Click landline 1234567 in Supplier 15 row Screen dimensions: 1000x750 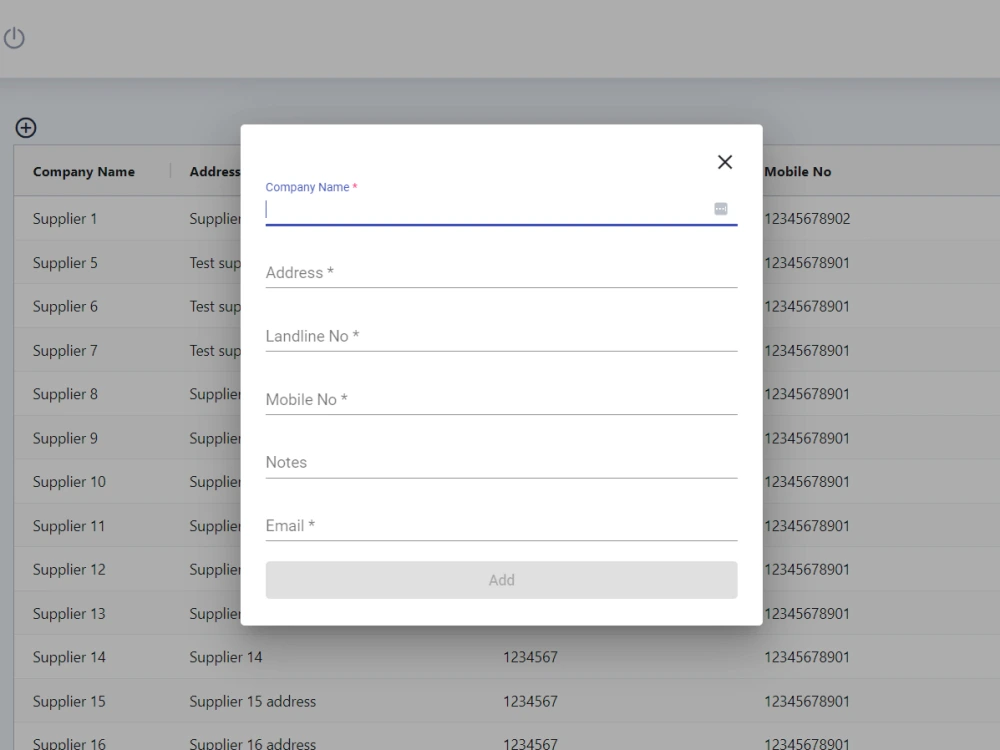click(x=531, y=701)
